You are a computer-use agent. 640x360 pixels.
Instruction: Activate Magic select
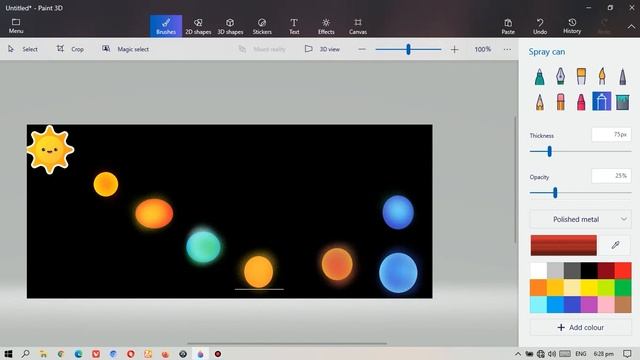[x=125, y=49]
